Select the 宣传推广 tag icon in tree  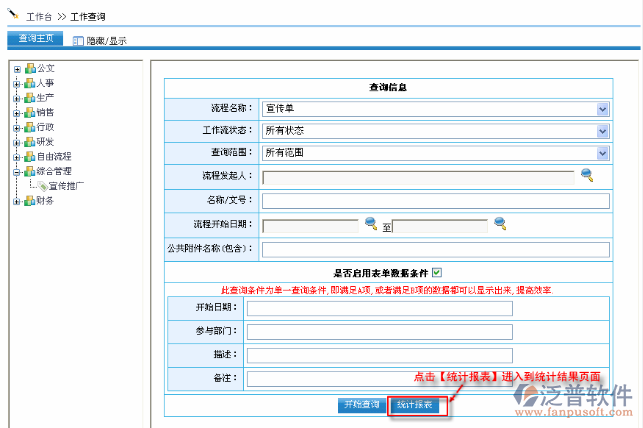coord(41,186)
